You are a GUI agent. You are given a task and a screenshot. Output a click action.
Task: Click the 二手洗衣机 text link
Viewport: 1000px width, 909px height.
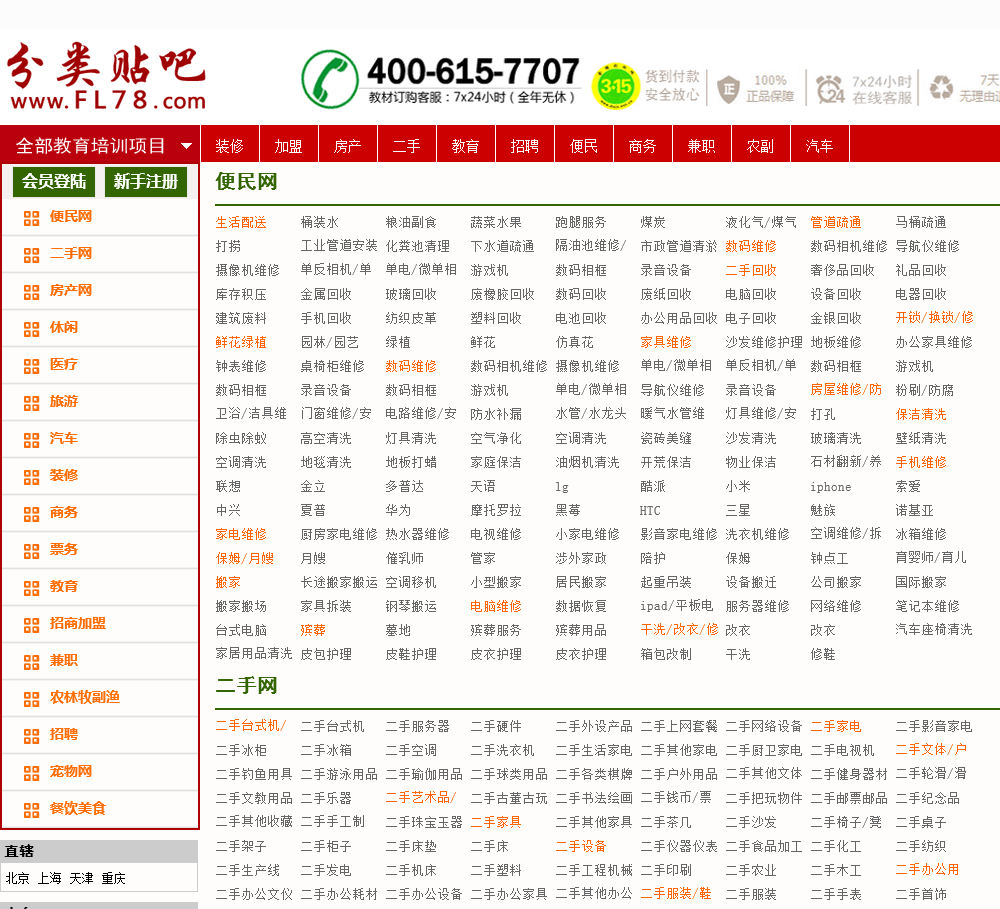pos(502,750)
